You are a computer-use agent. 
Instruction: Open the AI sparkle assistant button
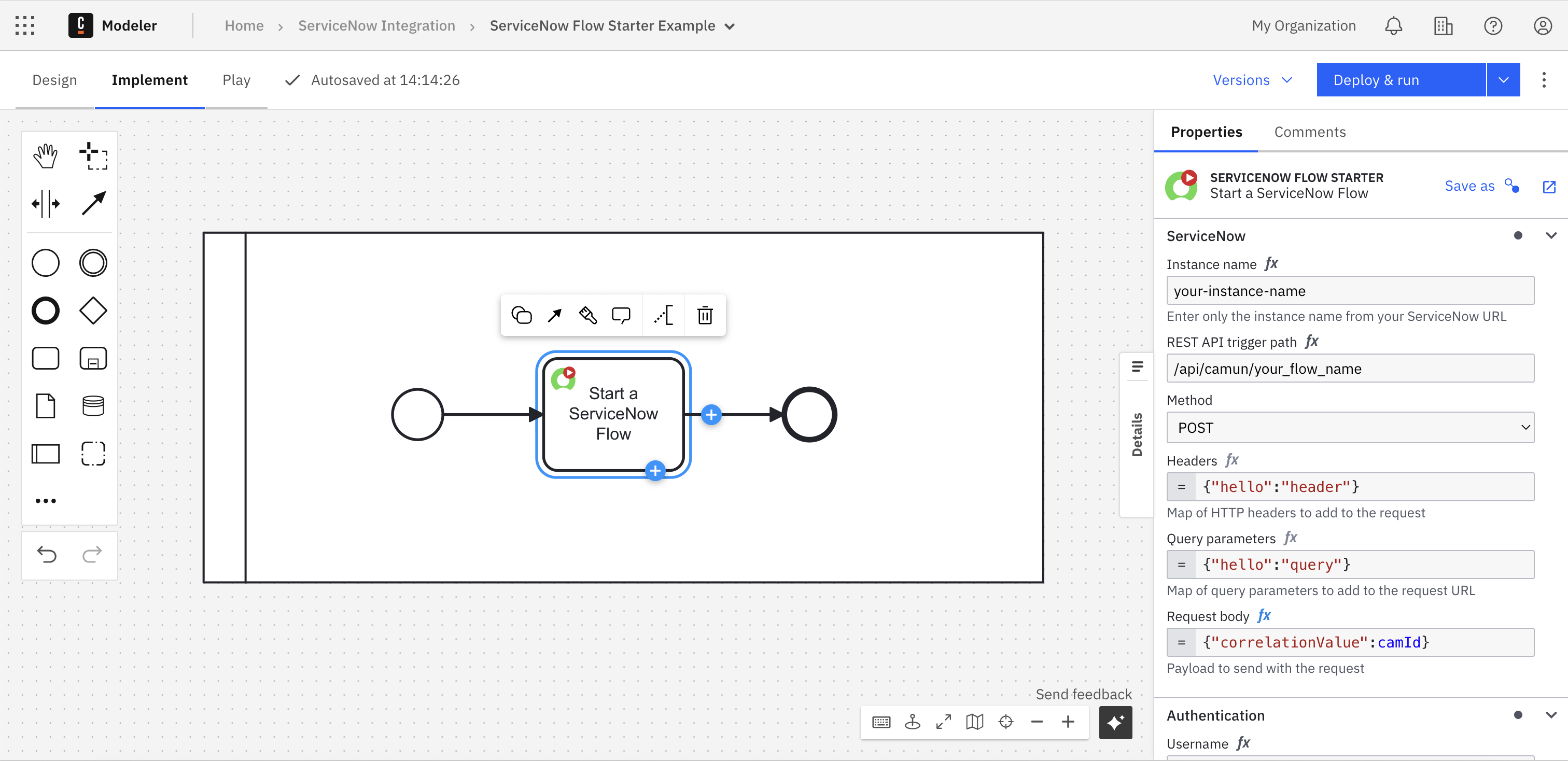[1115, 722]
